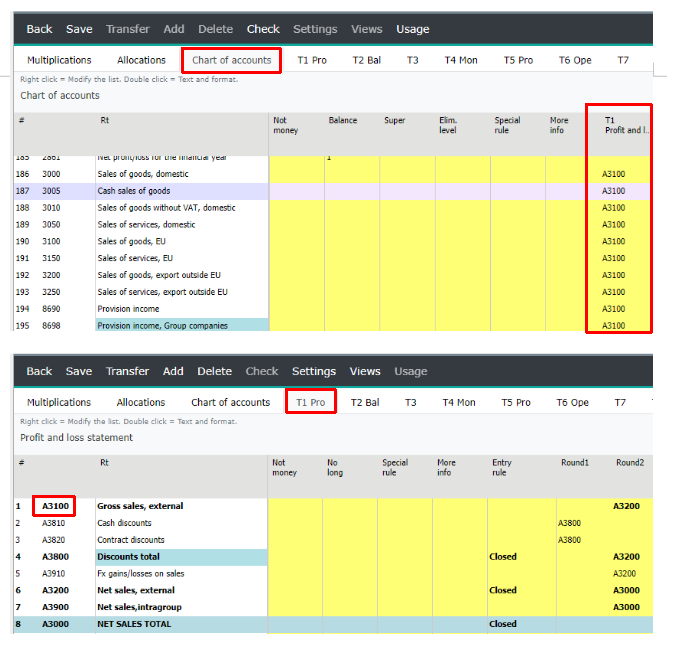This screenshot has height=649, width=678.
Task: Select row Cash sales of goods
Action: tap(332, 191)
